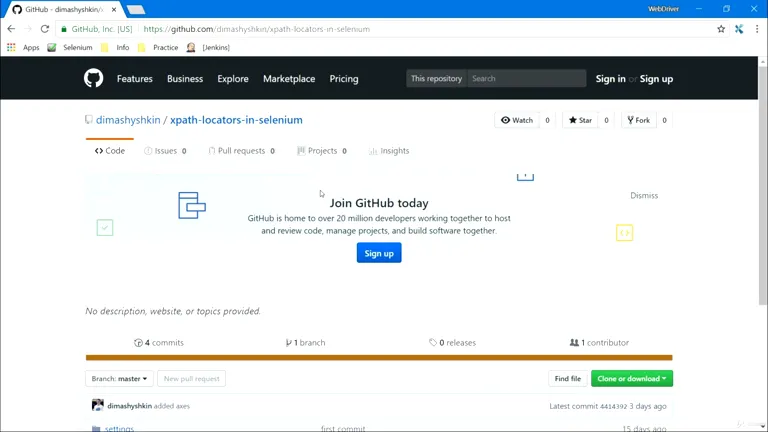This screenshot has width=768, height=432.
Task: Focus the repository Search field
Action: coord(527,78)
